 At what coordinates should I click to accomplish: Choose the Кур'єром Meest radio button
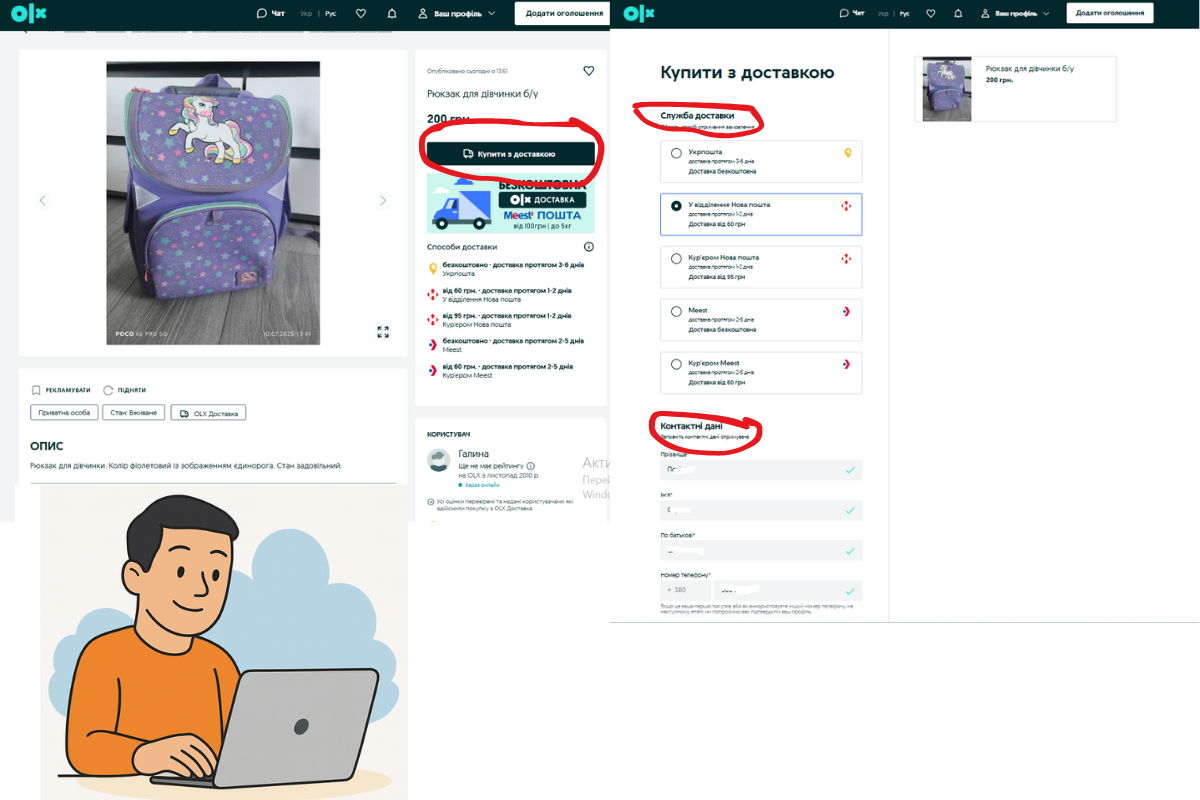(x=677, y=364)
